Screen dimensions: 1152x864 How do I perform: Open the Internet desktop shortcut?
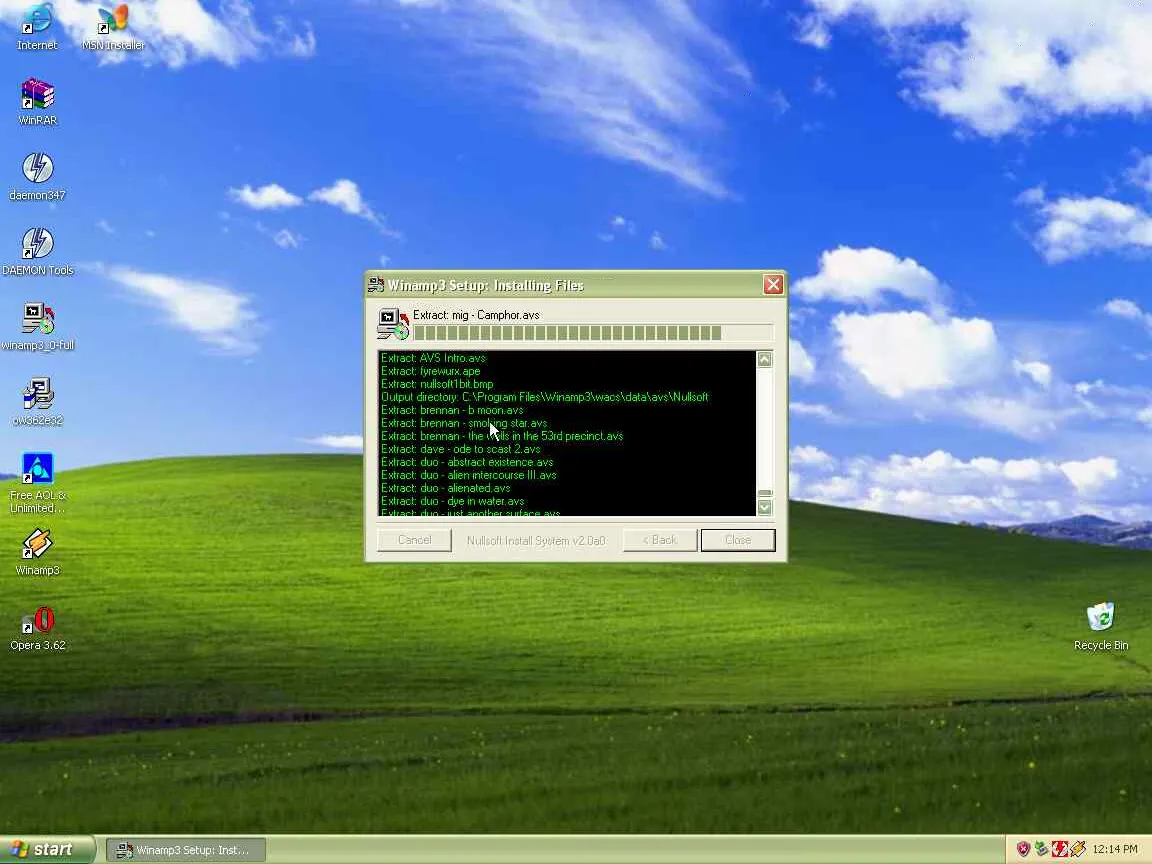[x=37, y=26]
